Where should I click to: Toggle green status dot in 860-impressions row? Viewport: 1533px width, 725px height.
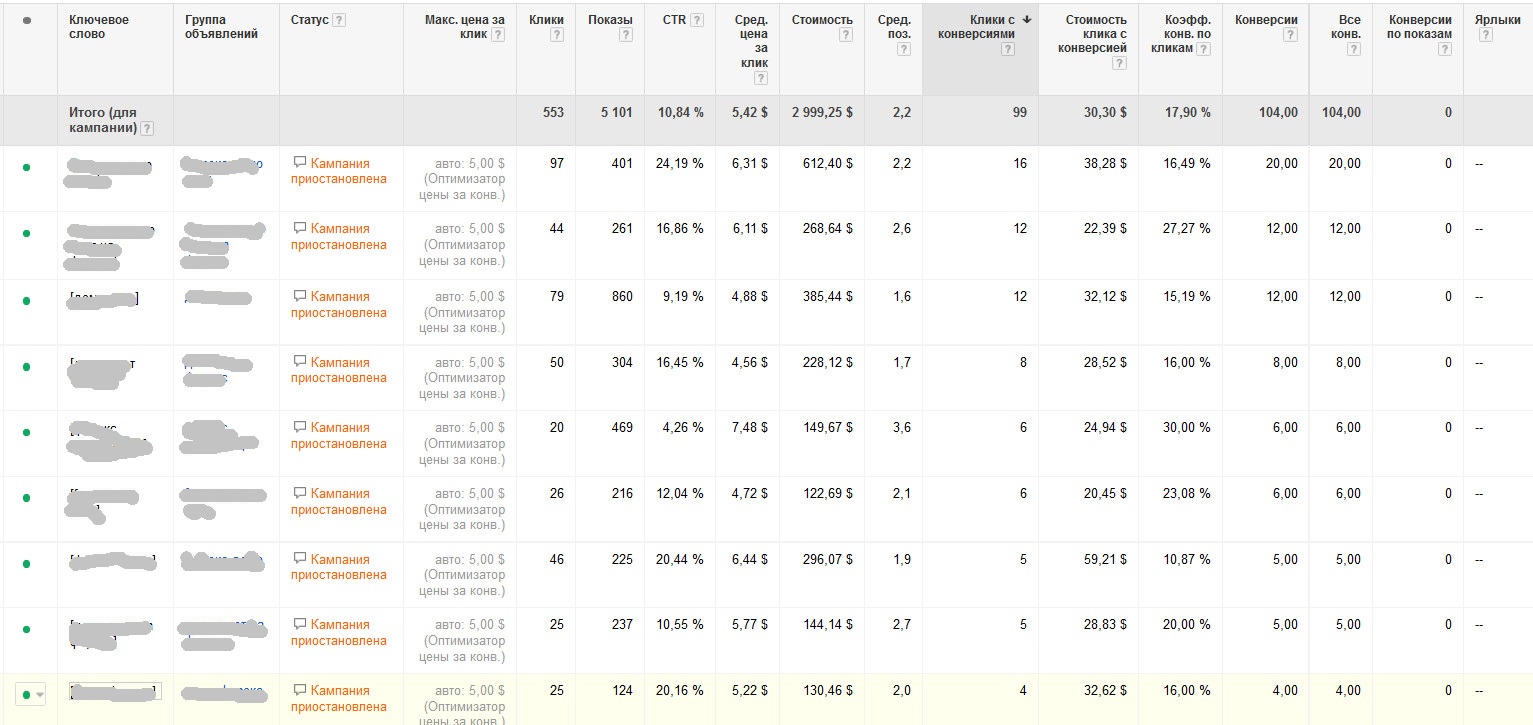(26, 300)
